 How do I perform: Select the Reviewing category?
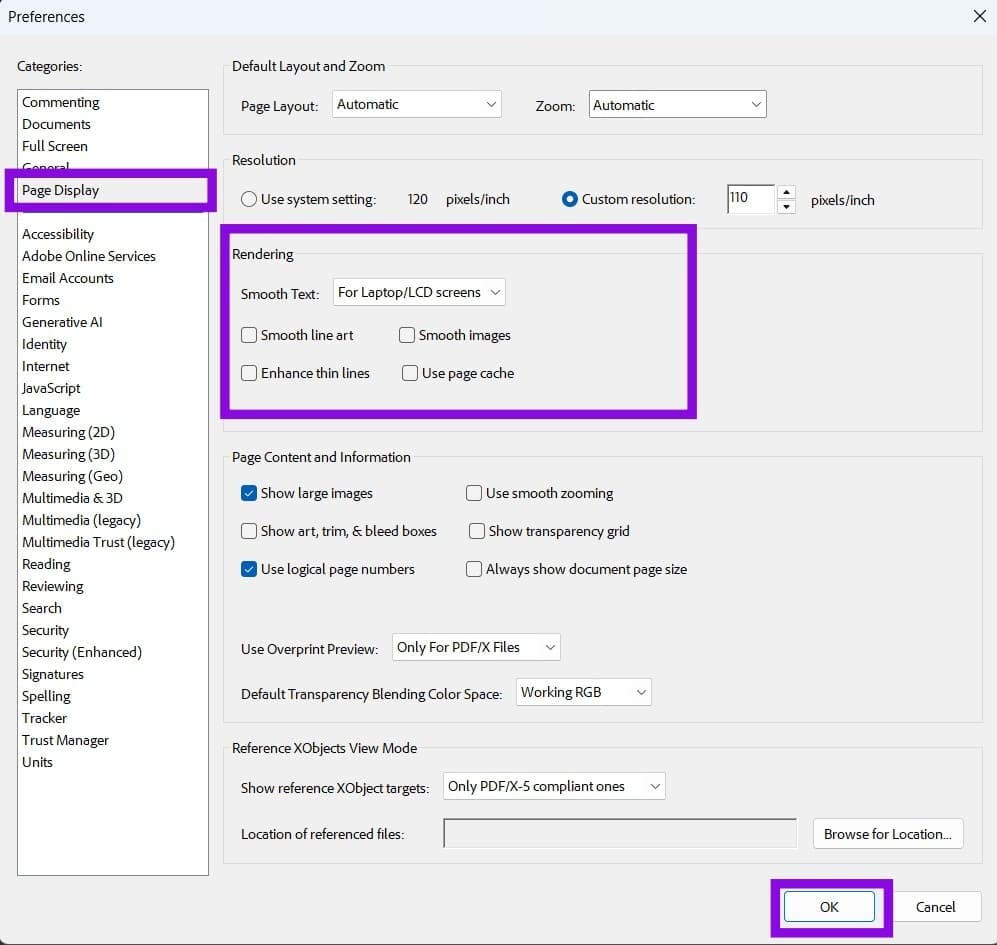pos(53,586)
